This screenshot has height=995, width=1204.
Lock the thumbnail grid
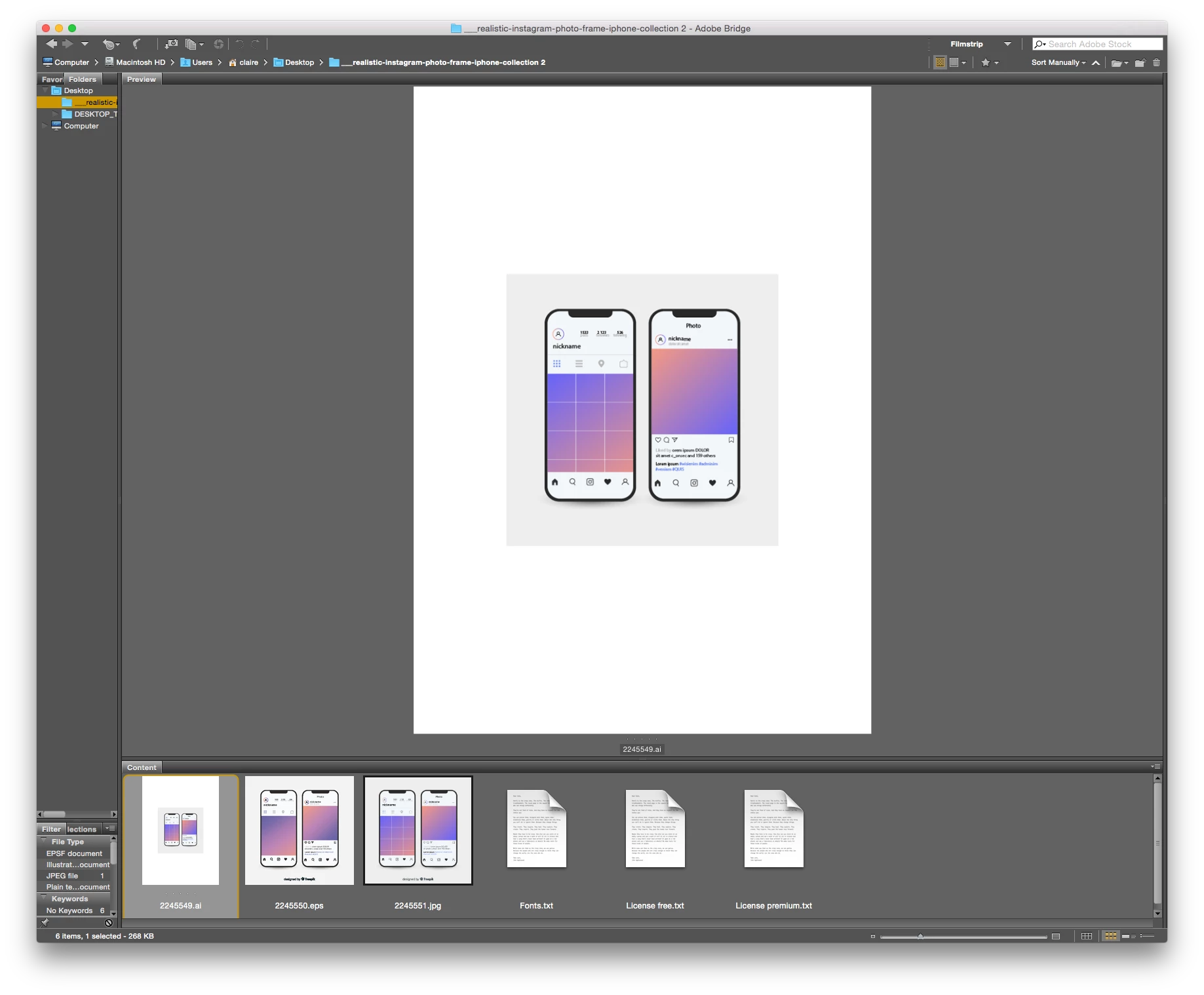(1086, 936)
